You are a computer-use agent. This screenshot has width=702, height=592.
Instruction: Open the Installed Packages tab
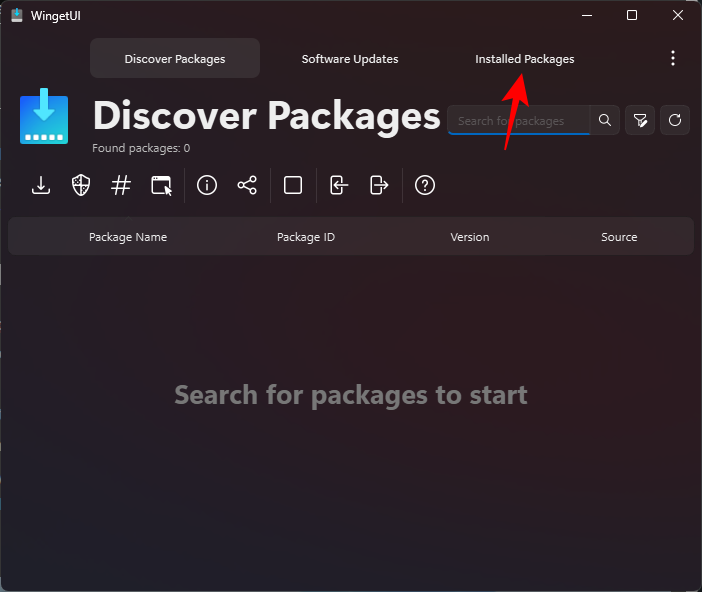point(525,59)
